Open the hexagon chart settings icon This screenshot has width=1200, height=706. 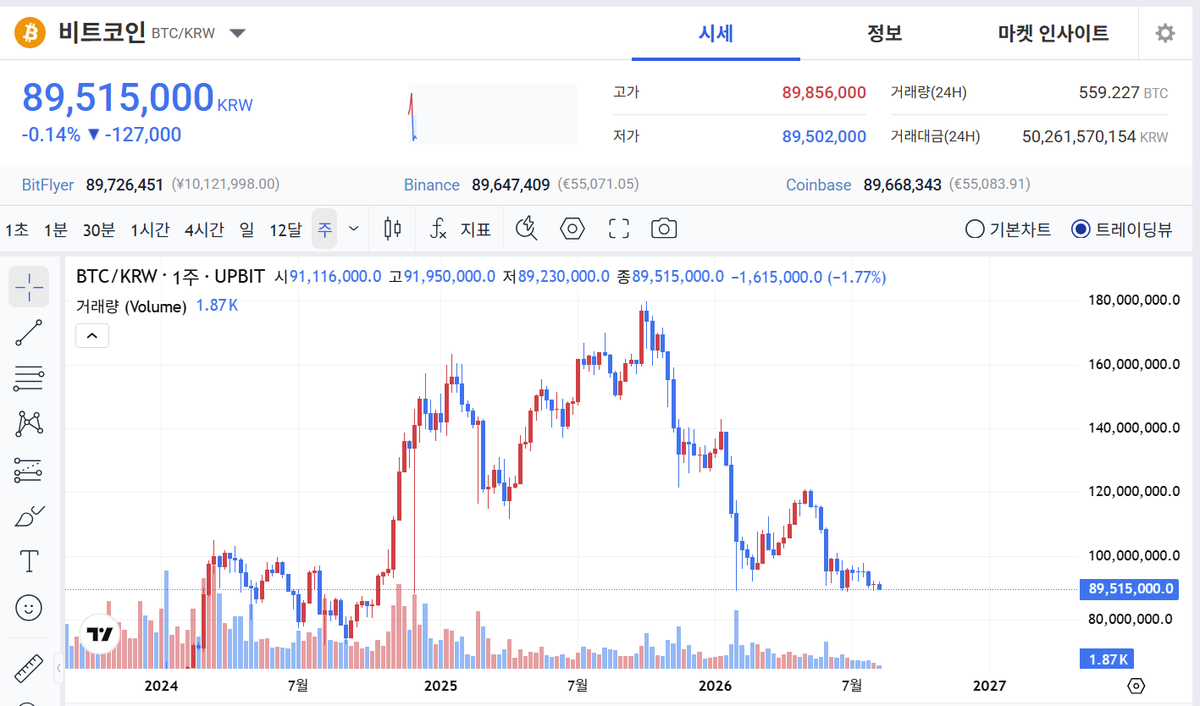pos(572,229)
